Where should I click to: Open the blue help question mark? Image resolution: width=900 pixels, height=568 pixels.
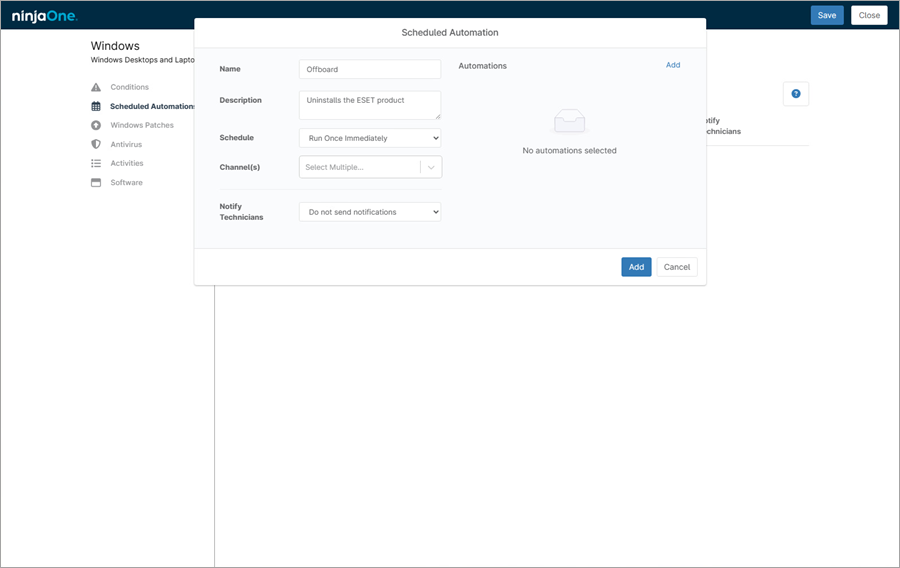pyautogui.click(x=796, y=94)
